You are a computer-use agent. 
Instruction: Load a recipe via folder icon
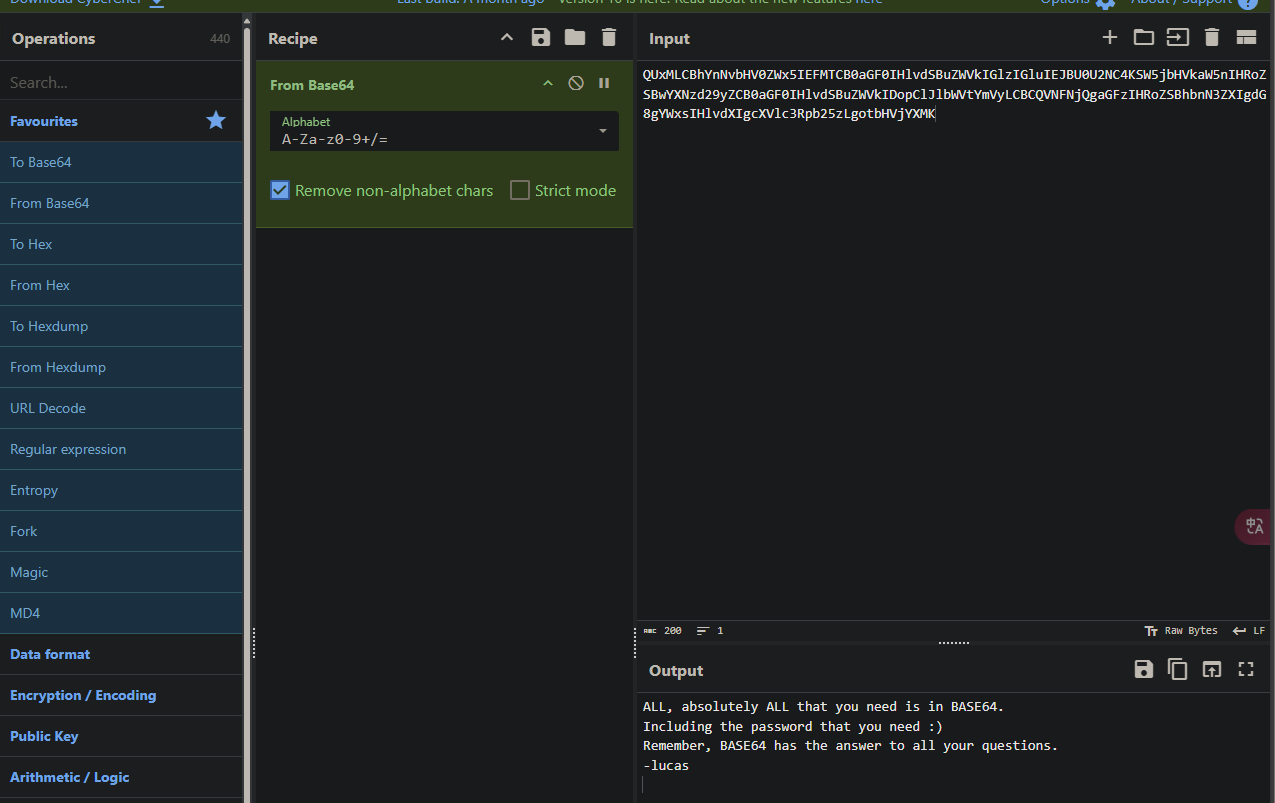(575, 38)
